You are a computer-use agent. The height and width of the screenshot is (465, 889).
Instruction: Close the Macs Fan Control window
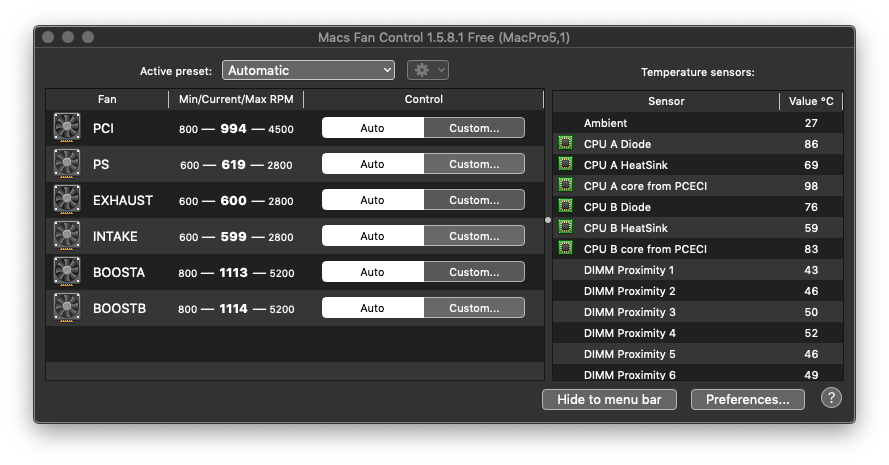48,37
